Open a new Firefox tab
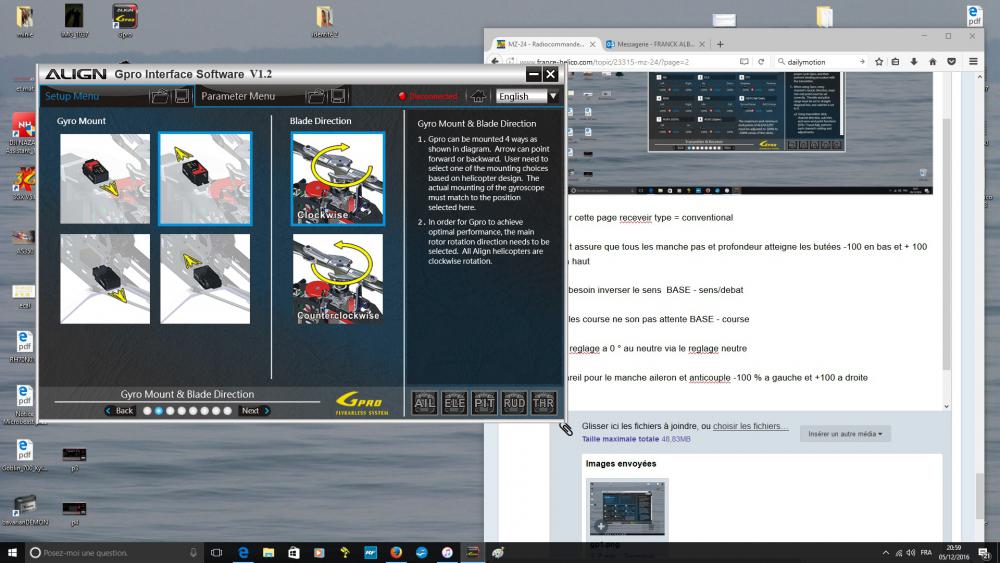1000x563 pixels. pos(720,44)
